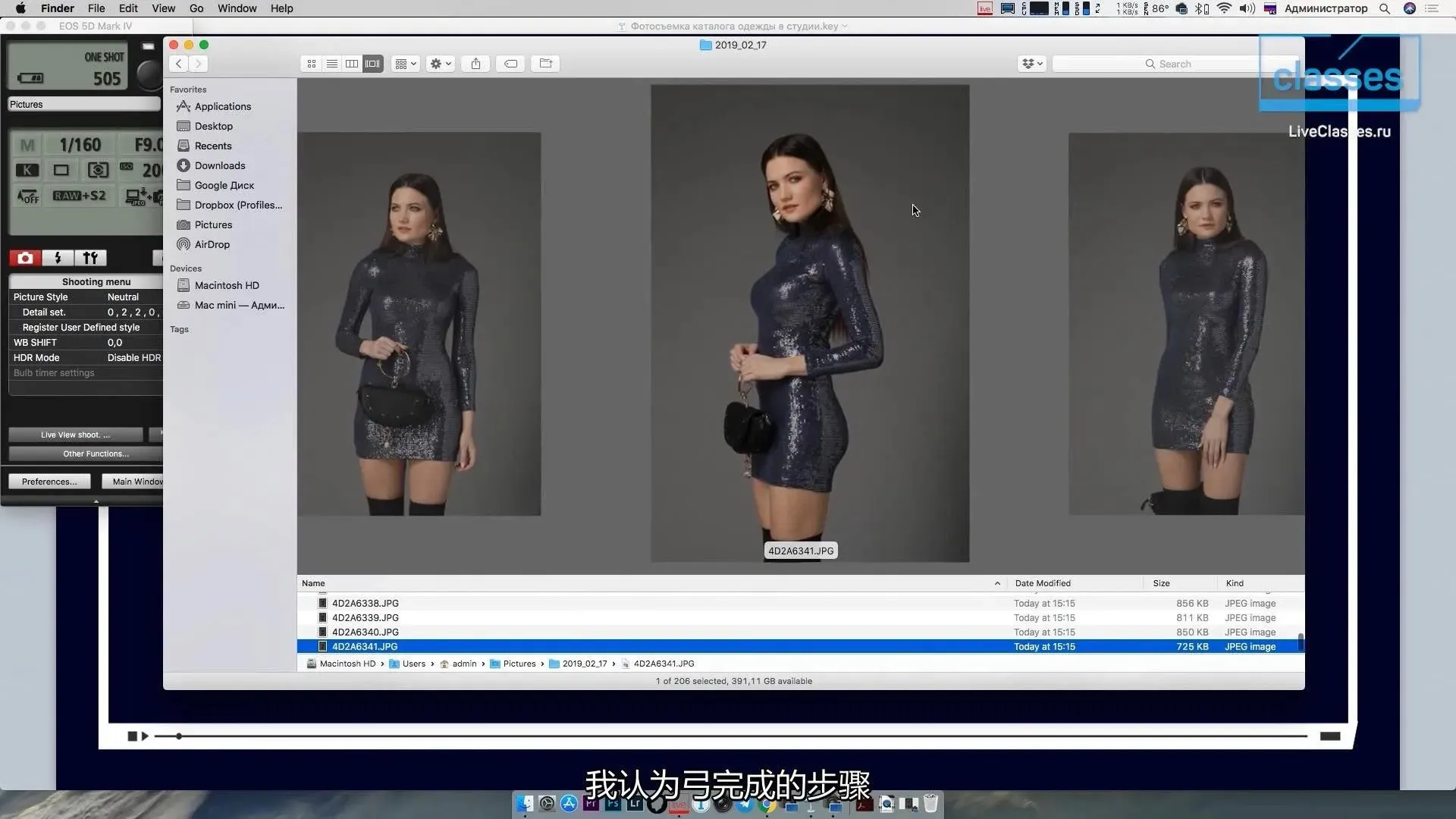Open Applications in the sidebar

point(223,107)
